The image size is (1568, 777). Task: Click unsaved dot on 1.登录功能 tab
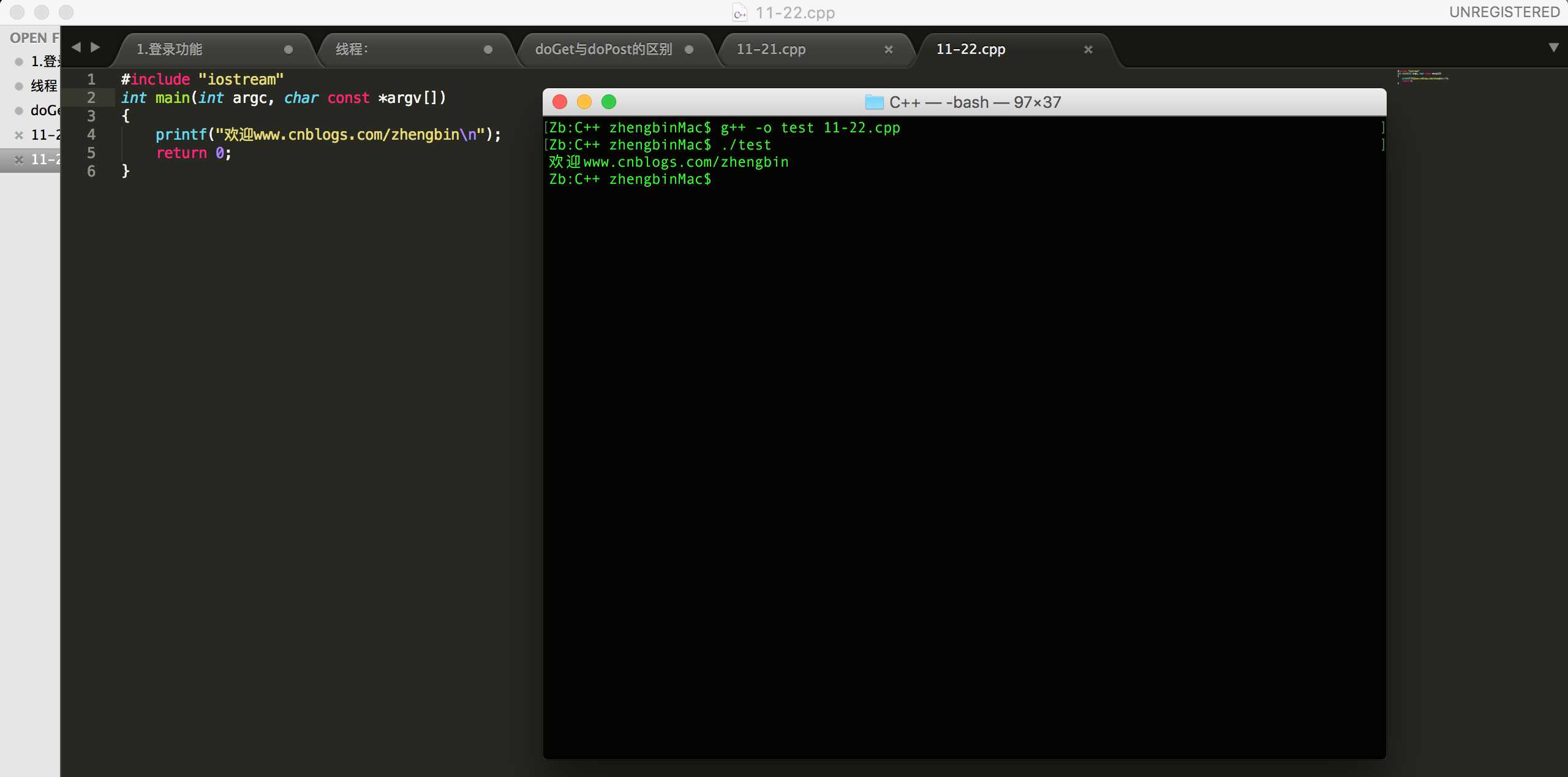point(288,50)
